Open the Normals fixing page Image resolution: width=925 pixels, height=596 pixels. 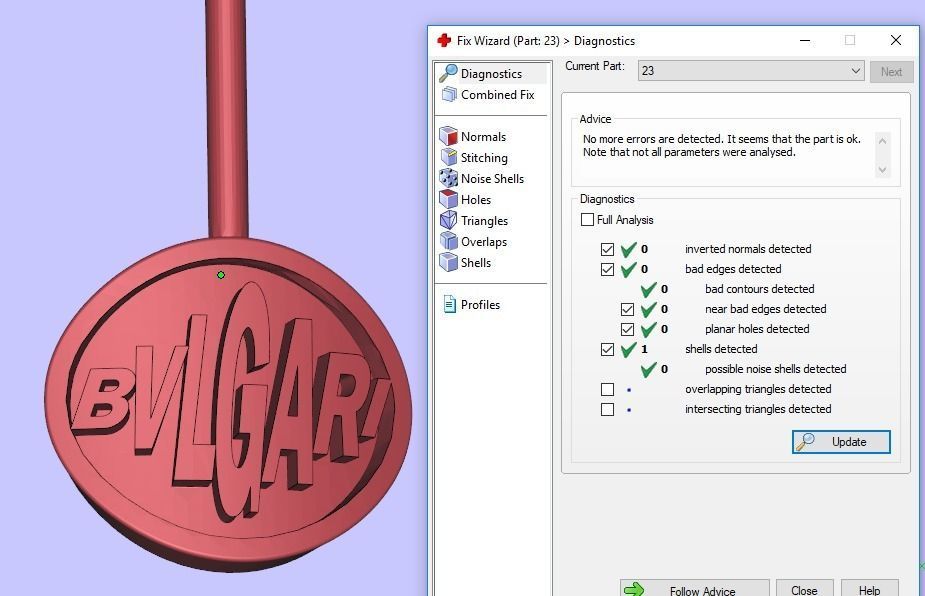coord(473,136)
